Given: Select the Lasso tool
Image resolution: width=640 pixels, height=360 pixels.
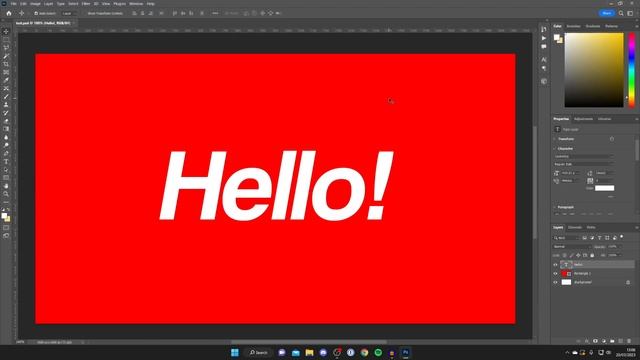Looking at the screenshot, I should point(6,48).
